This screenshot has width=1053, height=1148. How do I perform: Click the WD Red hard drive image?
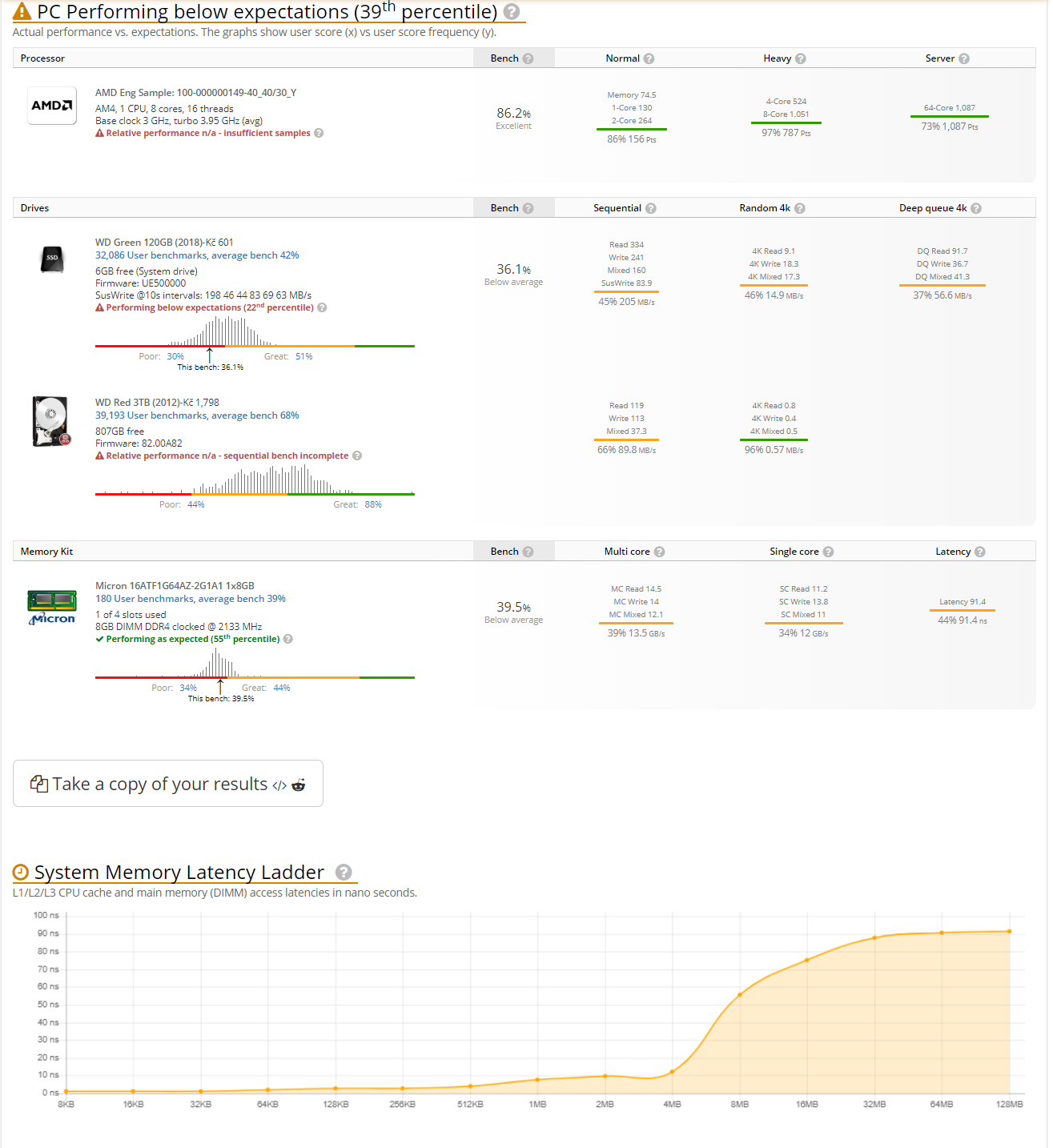coord(52,421)
